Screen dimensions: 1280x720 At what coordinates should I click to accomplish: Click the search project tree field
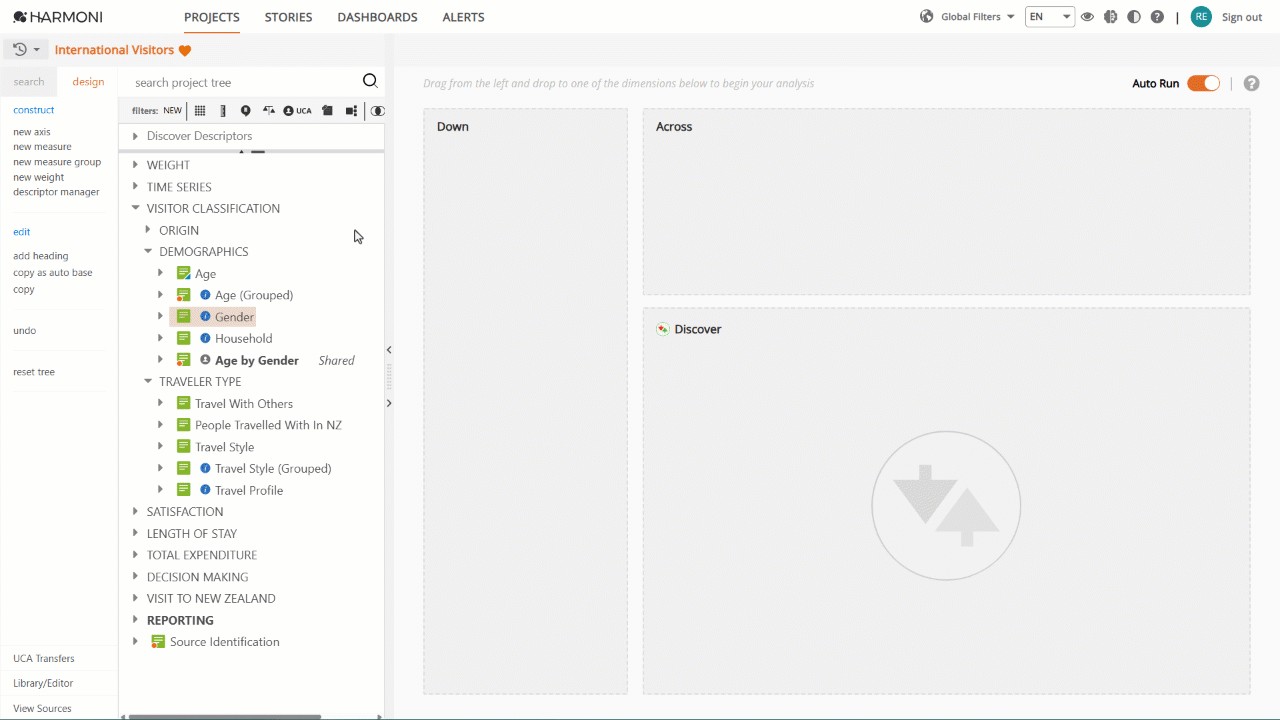point(245,83)
